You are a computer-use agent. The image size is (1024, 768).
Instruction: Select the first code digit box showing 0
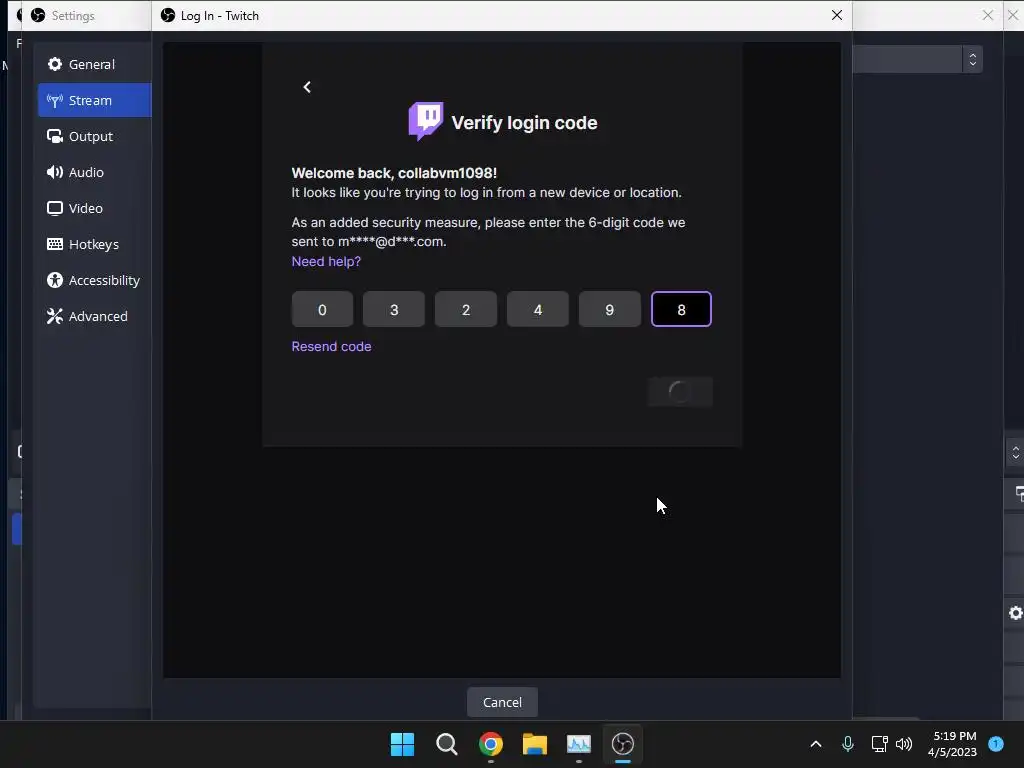(x=322, y=310)
